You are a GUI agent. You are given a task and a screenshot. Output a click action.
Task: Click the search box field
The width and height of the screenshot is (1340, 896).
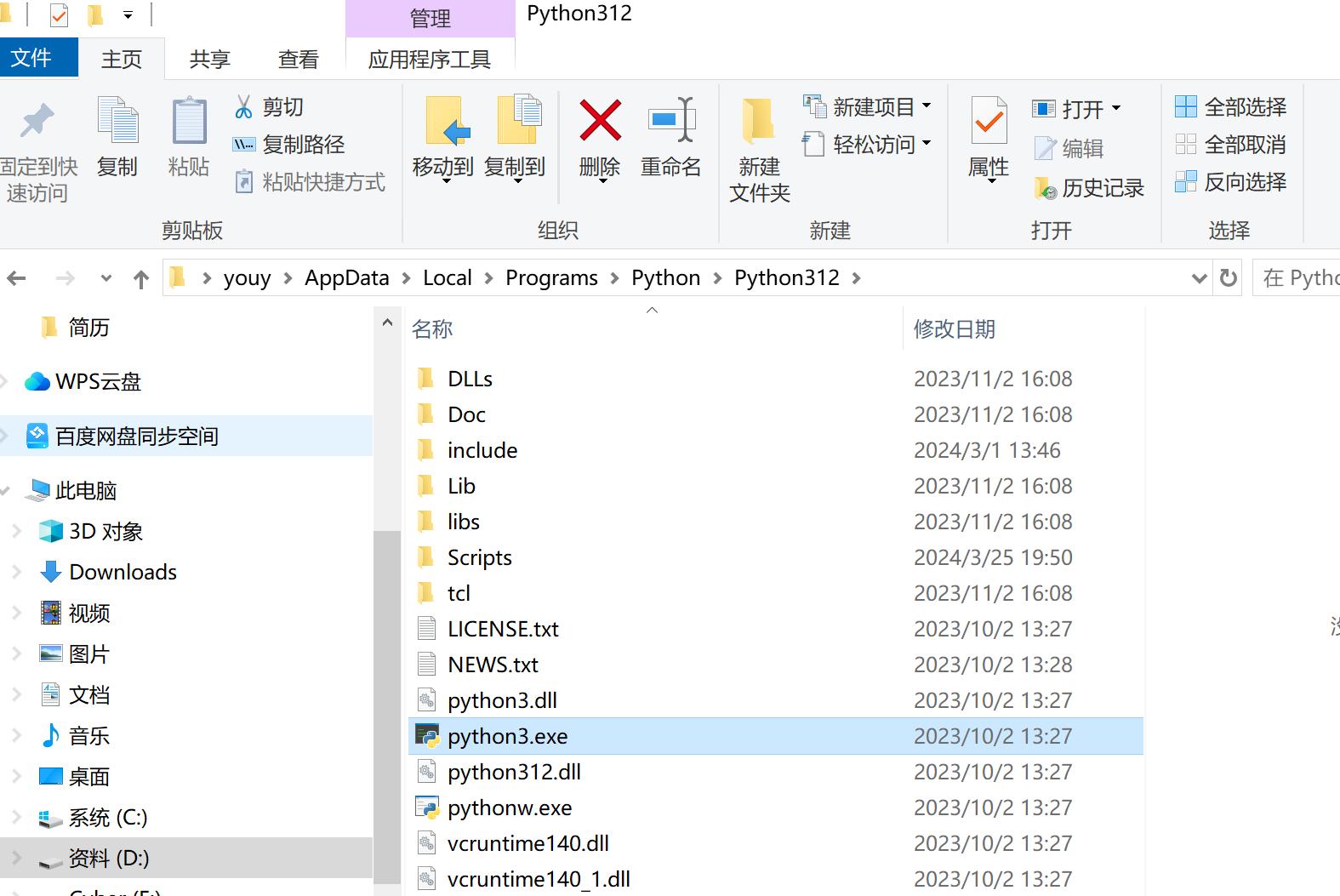(1297, 278)
